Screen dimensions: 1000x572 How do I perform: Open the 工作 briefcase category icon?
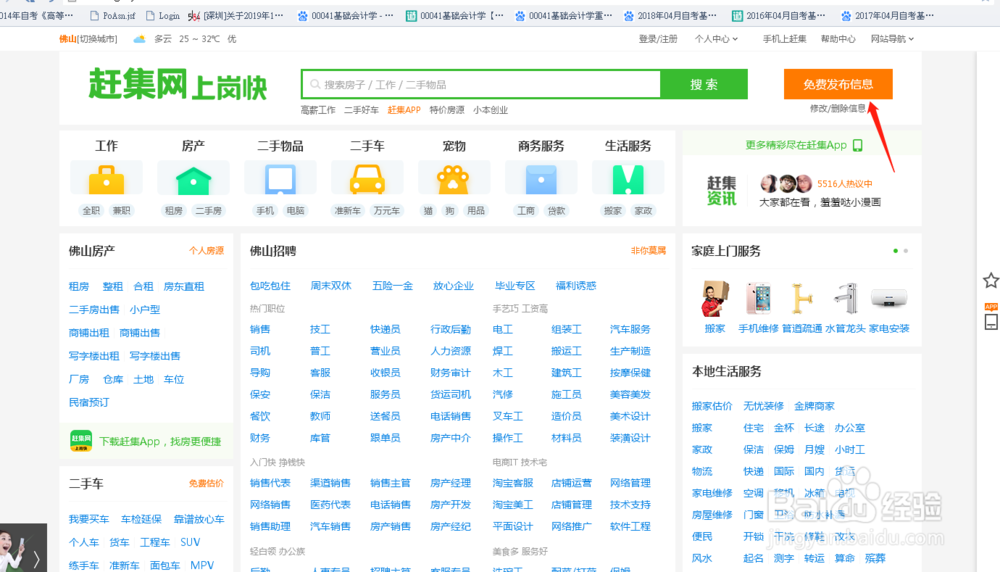[107, 179]
